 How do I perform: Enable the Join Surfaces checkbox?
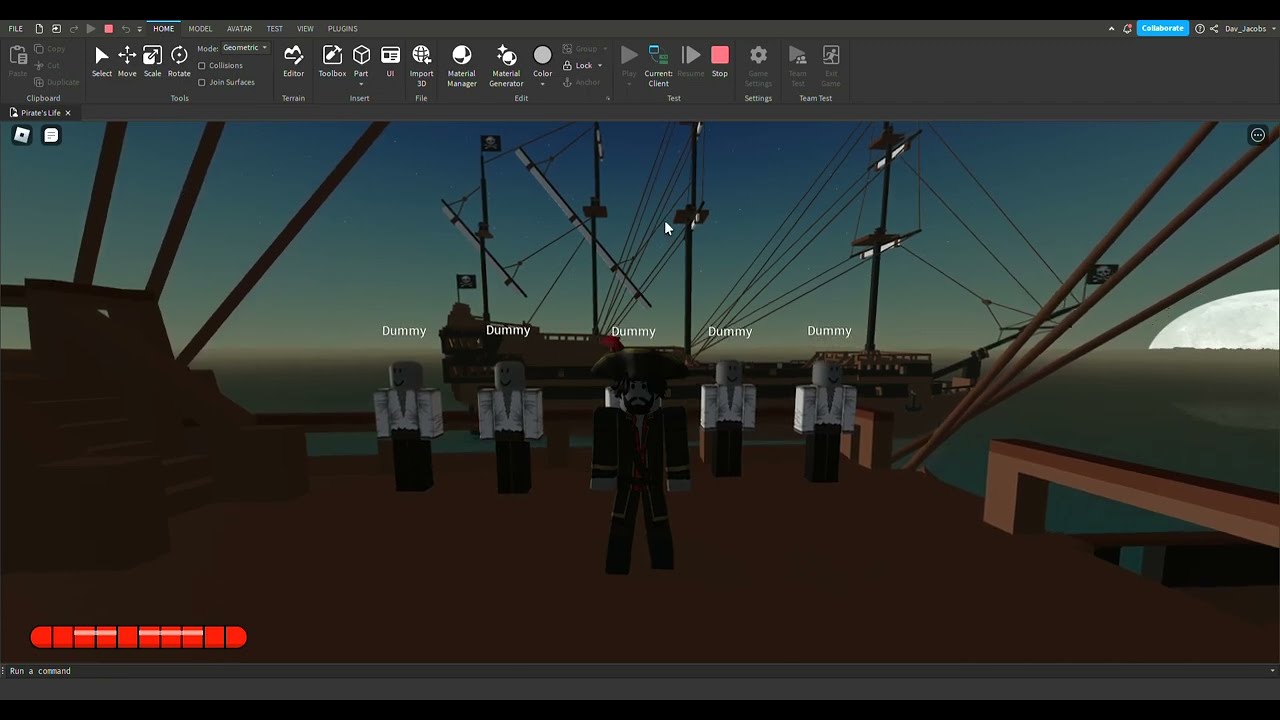point(202,82)
